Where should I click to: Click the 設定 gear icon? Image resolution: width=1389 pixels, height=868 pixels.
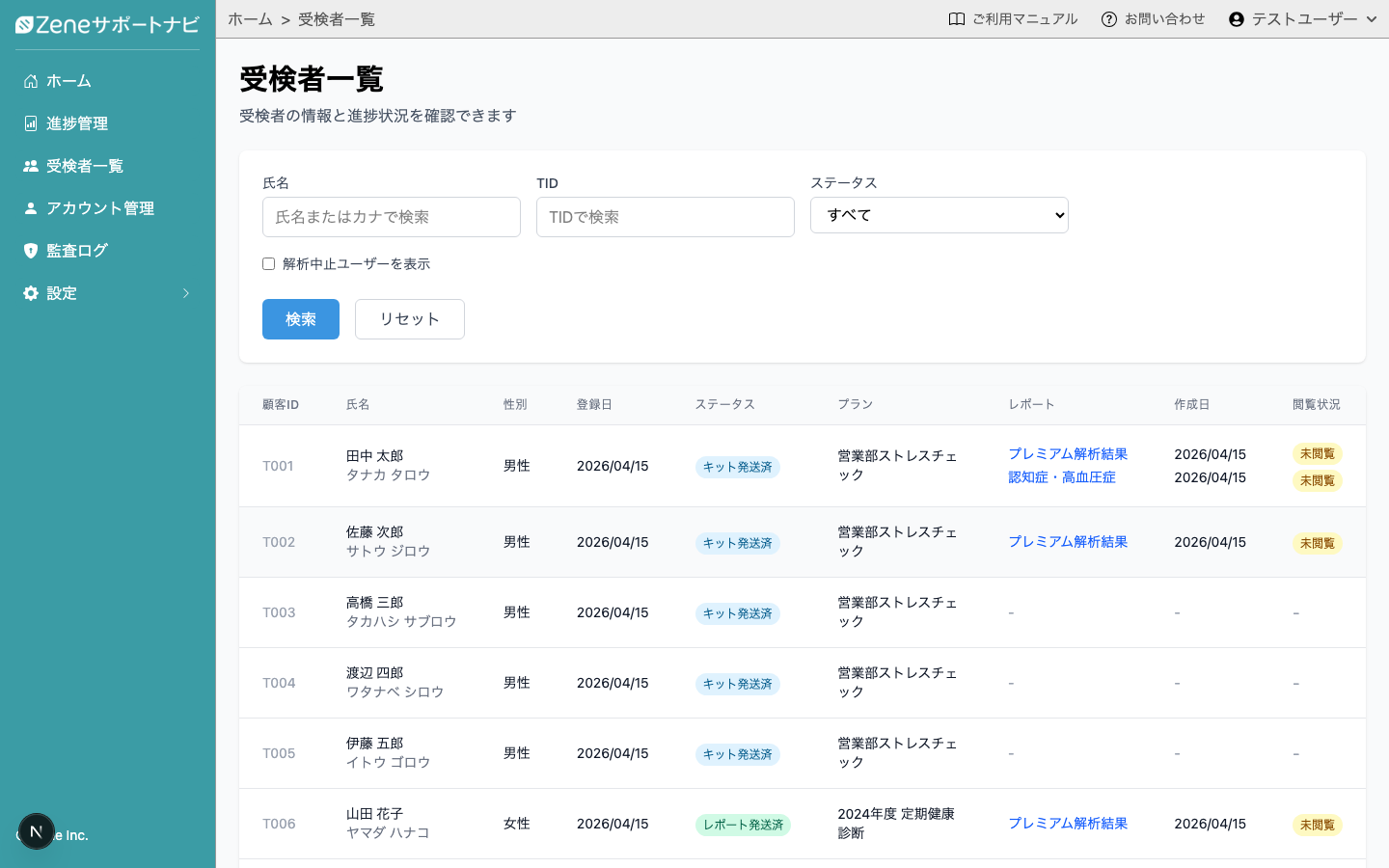point(31,293)
